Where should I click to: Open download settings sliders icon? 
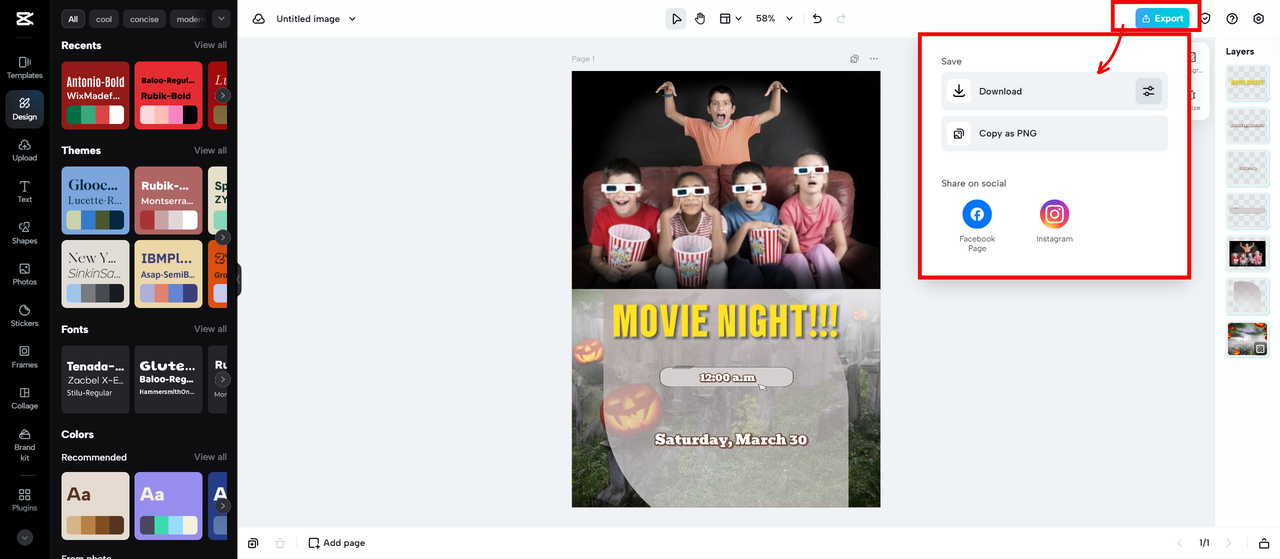1149,91
